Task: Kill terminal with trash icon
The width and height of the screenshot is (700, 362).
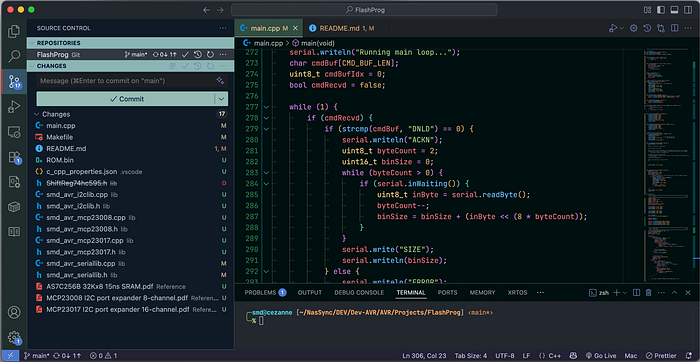Action: pyautogui.click(x=649, y=293)
